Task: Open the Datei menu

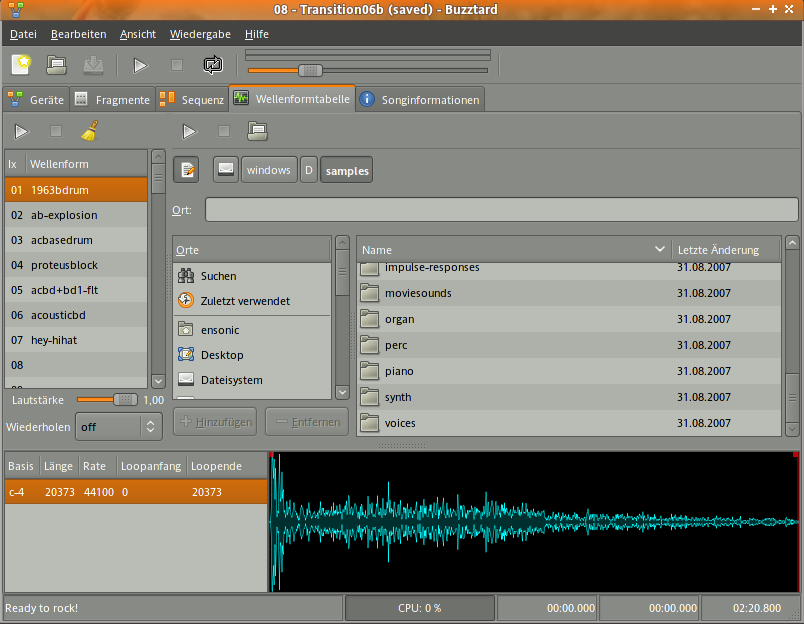Action: [x=24, y=34]
